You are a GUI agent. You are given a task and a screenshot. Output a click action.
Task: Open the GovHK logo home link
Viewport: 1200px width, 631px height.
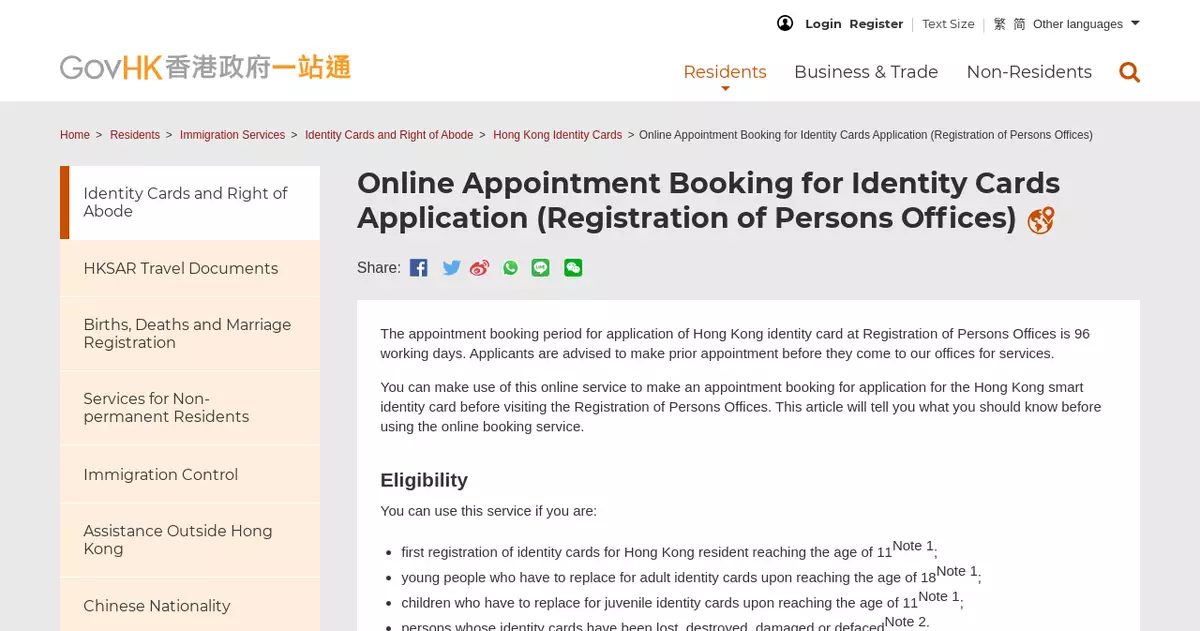pyautogui.click(x=205, y=68)
